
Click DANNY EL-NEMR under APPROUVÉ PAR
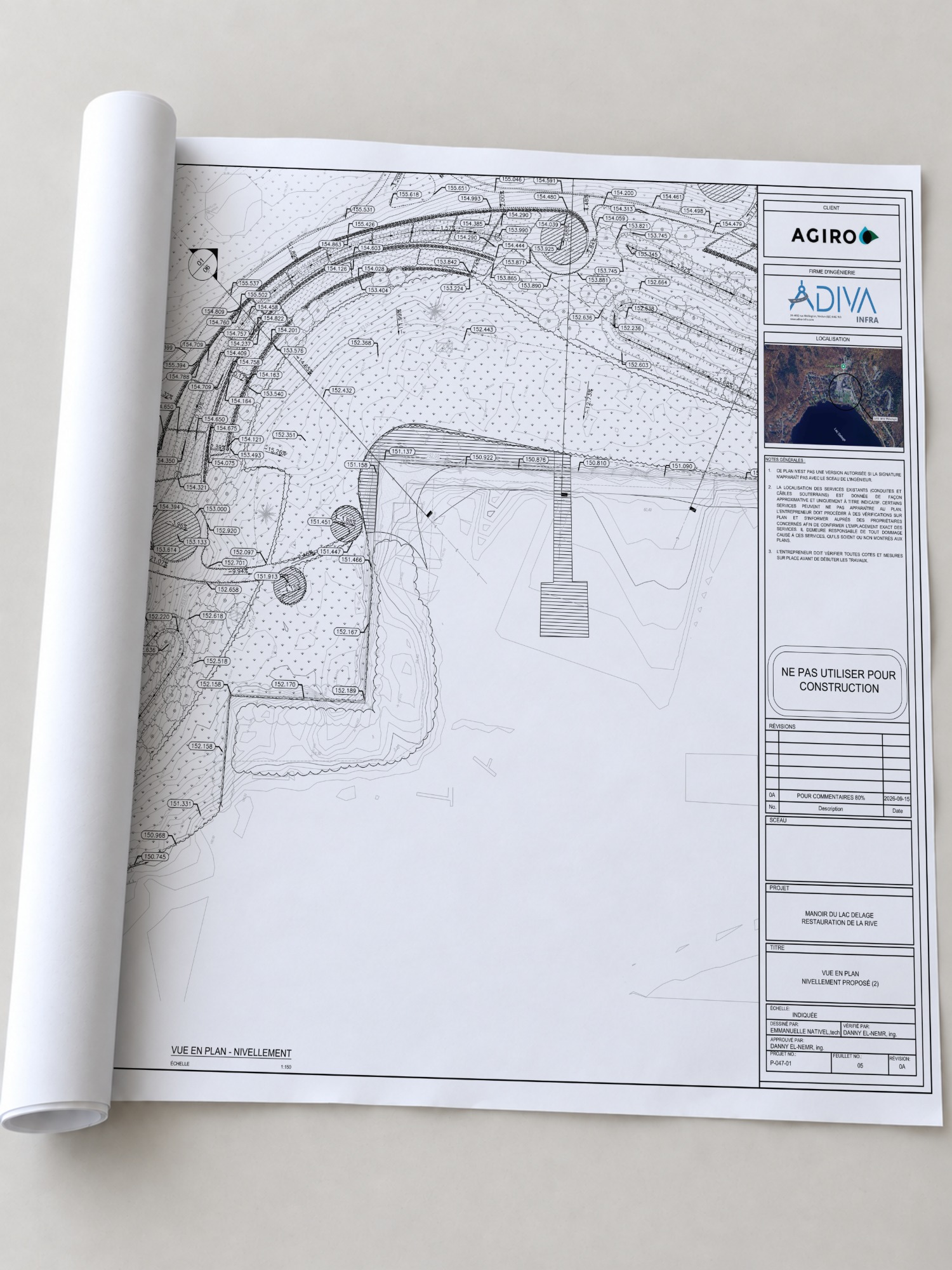tap(797, 1047)
